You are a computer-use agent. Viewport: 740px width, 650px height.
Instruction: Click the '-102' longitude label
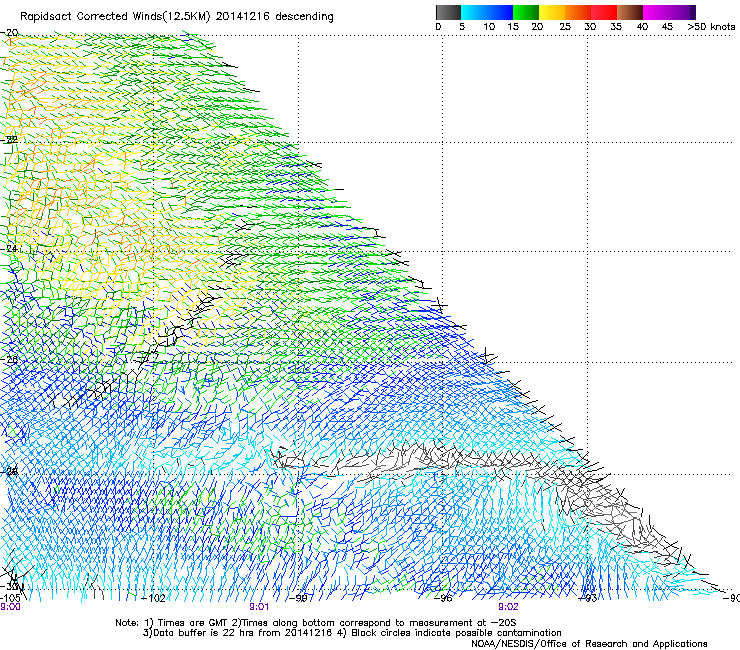click(x=154, y=598)
